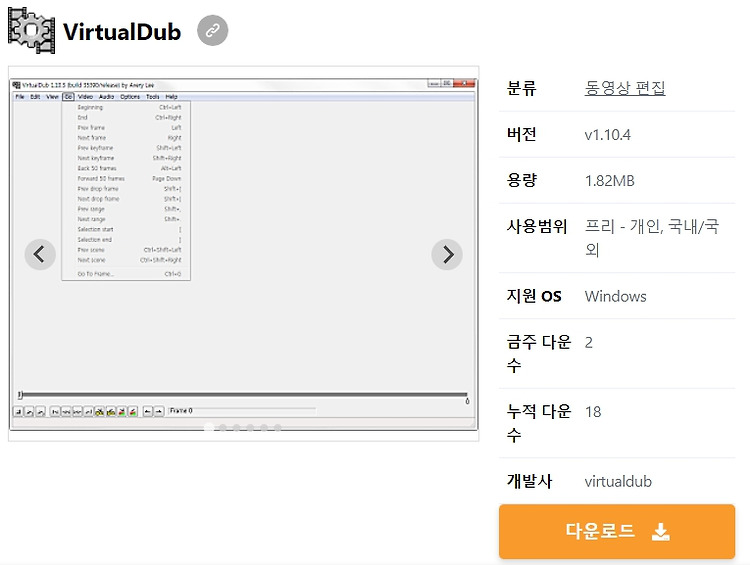Choose Next scene in the Go menu
The height and width of the screenshot is (565, 750).
pyautogui.click(x=126, y=260)
